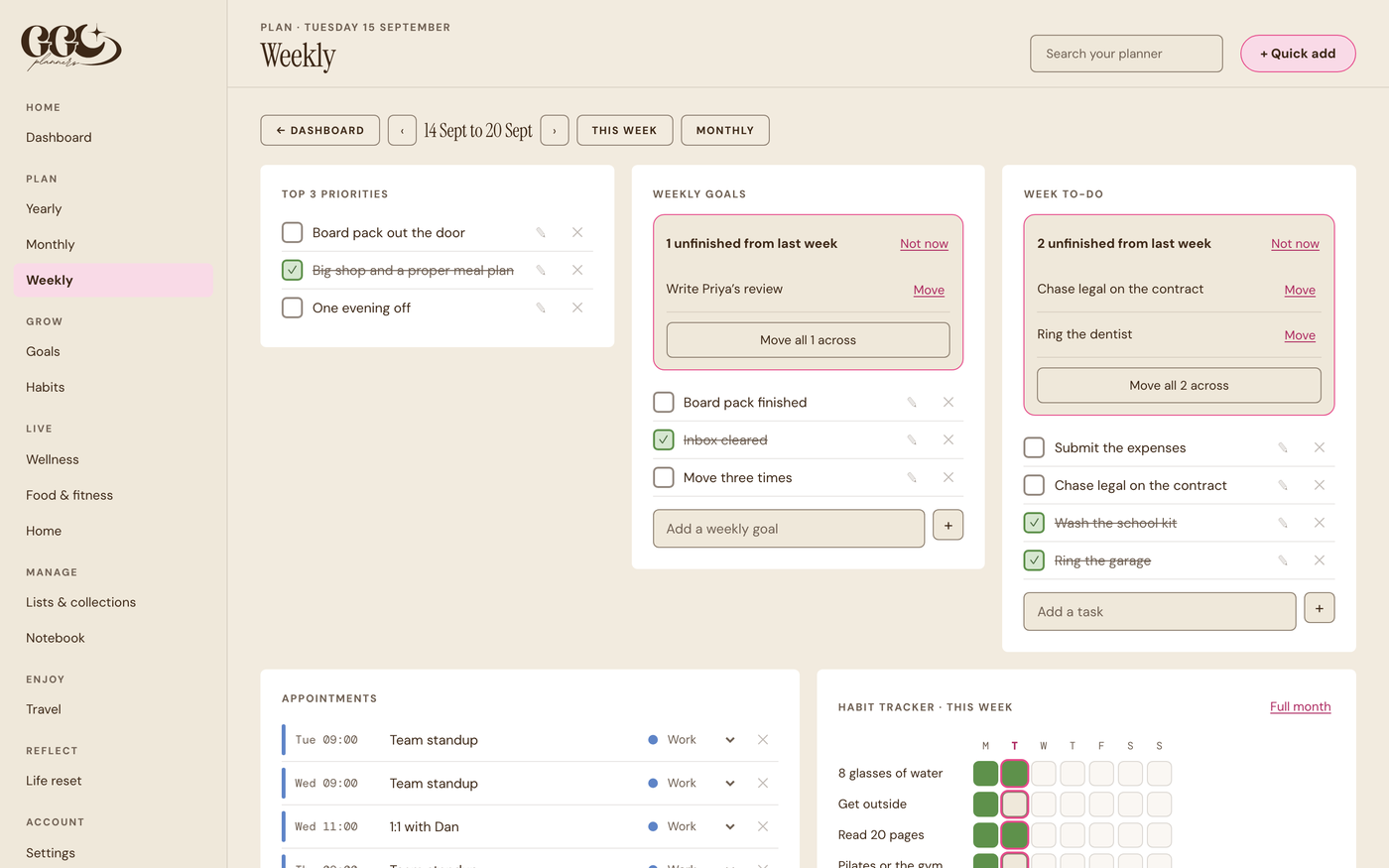Click the GGC planners logo
This screenshot has width=1389, height=868.
tap(71, 47)
